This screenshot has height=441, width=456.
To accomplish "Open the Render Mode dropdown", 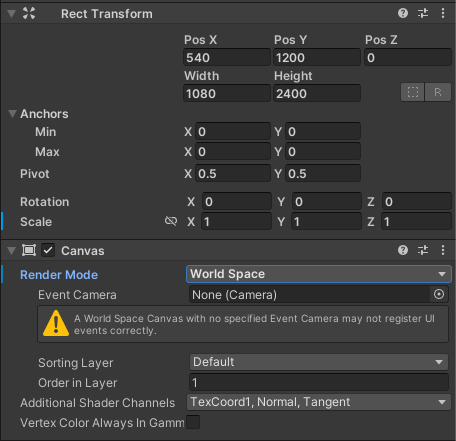I will 319,274.
